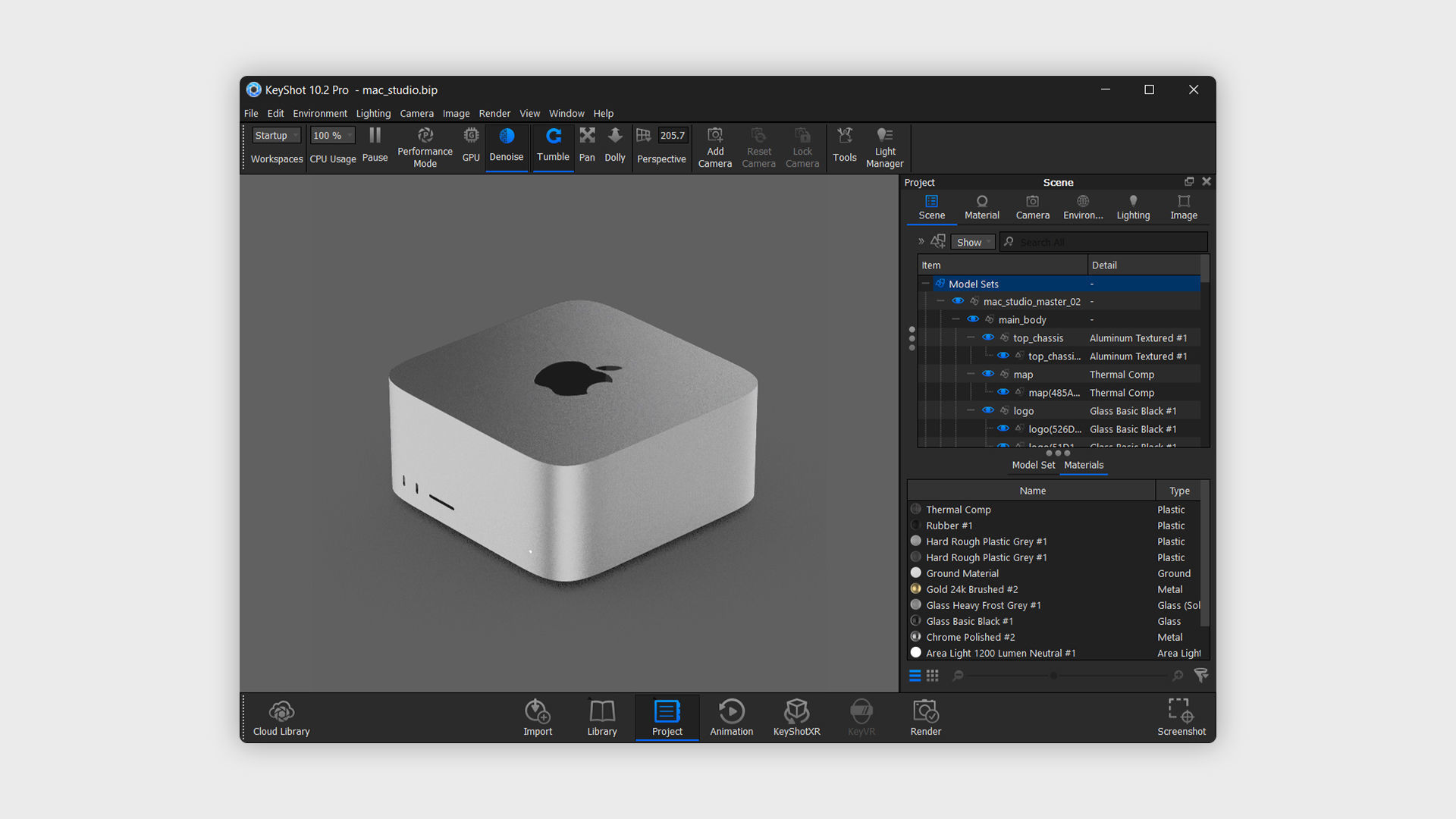Open the Environment menu
The height and width of the screenshot is (819, 1456).
(320, 114)
